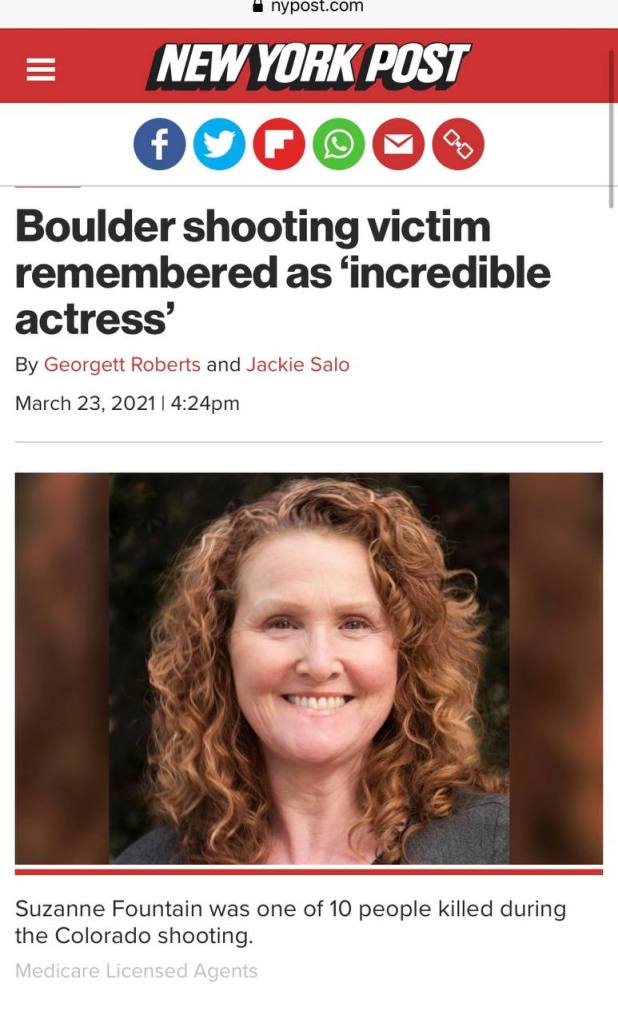The height and width of the screenshot is (1023, 618).
Task: Copy the article link icon
Action: (458, 144)
